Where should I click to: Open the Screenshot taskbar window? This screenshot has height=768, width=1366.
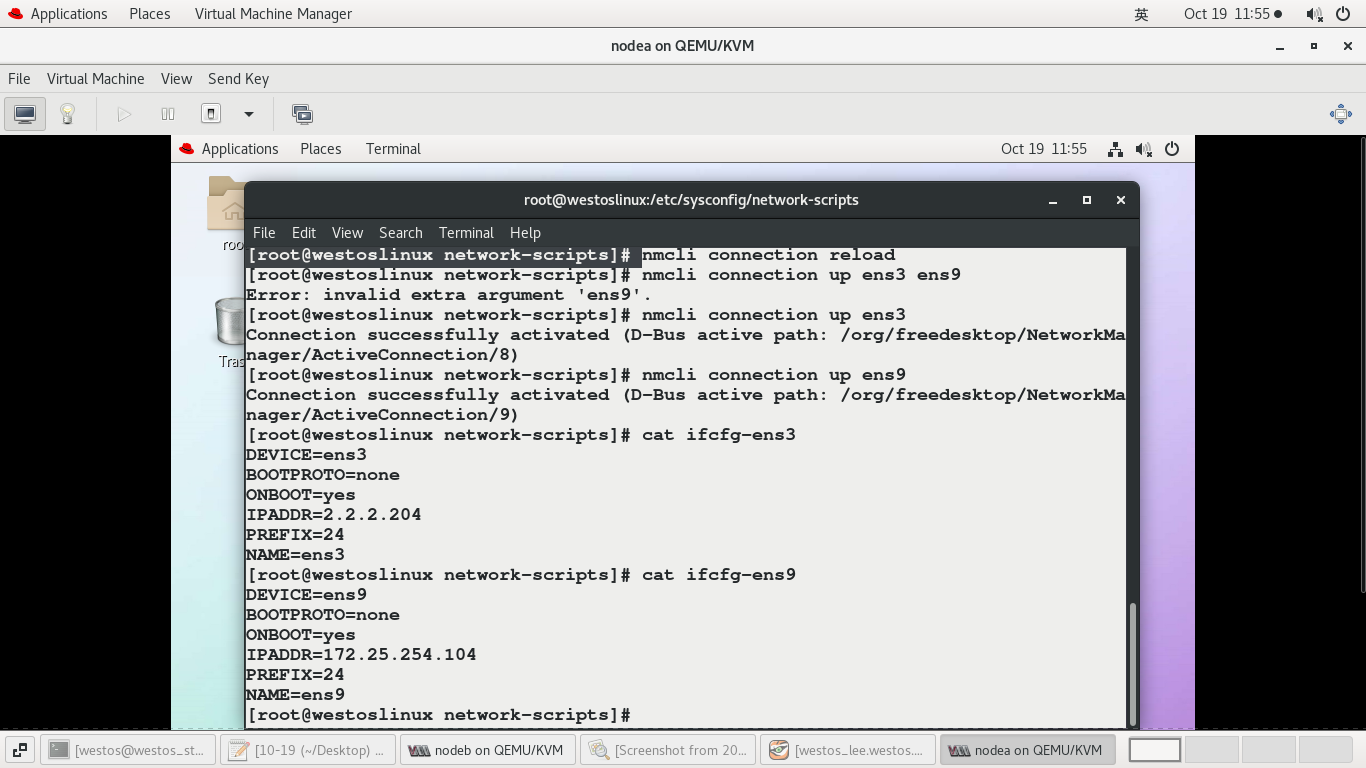(667, 749)
